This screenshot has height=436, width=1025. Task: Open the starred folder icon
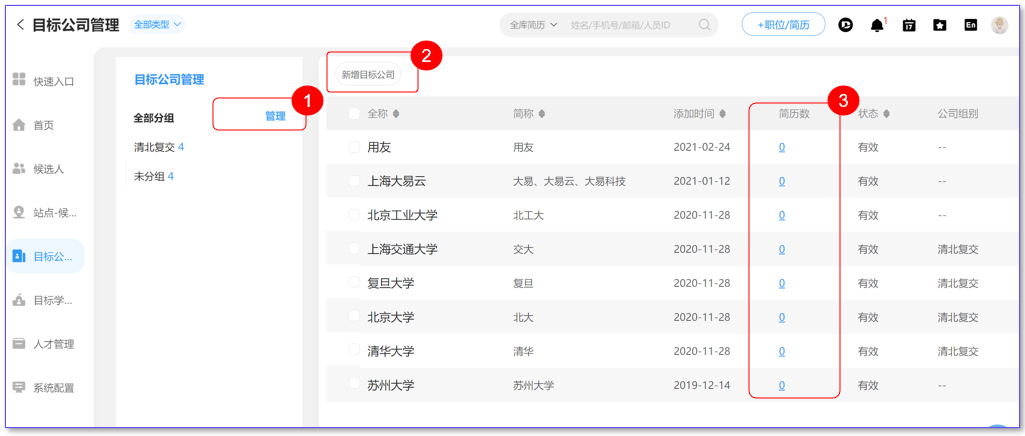click(x=940, y=25)
